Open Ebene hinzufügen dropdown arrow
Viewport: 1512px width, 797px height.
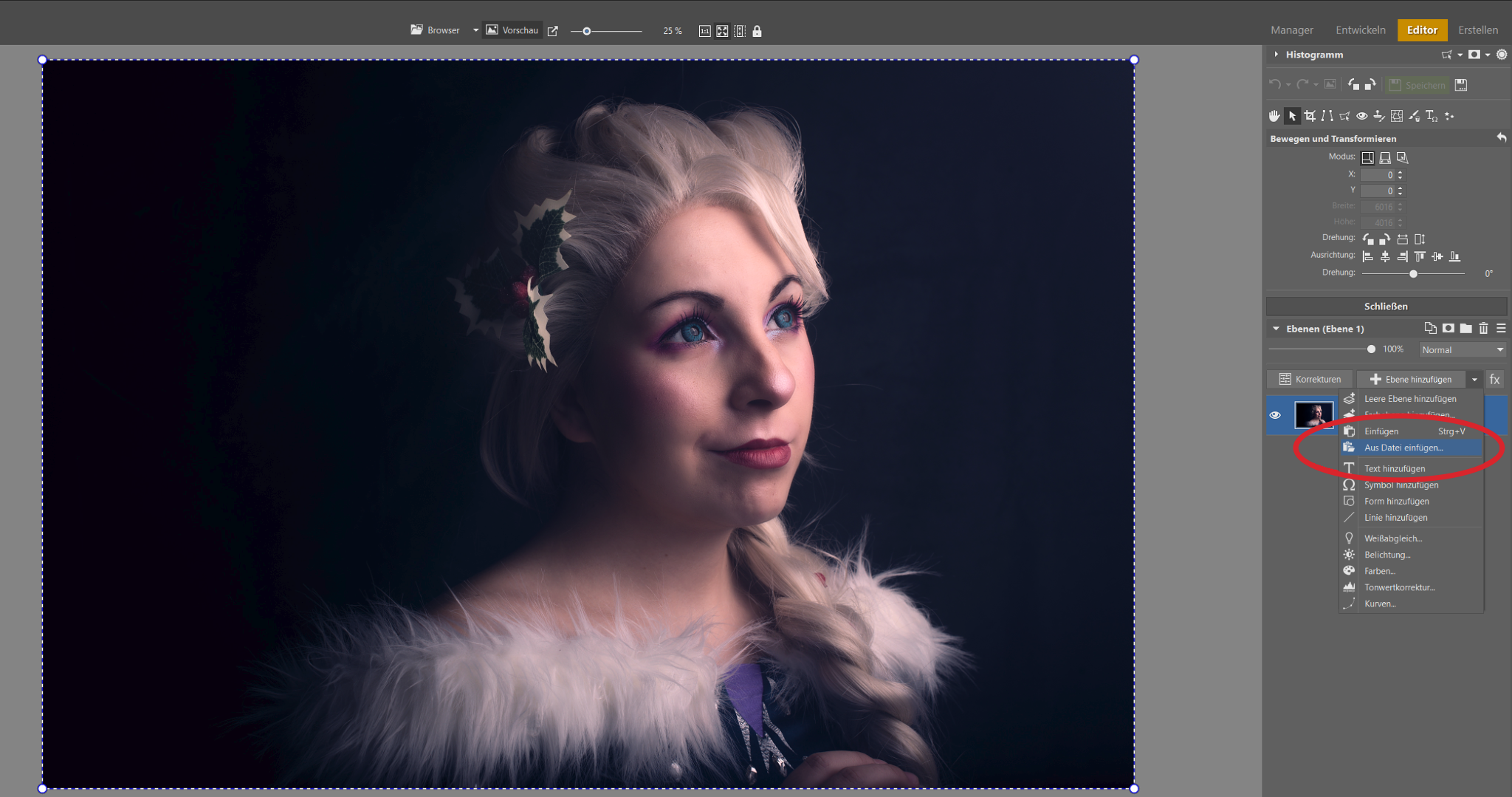point(1474,380)
